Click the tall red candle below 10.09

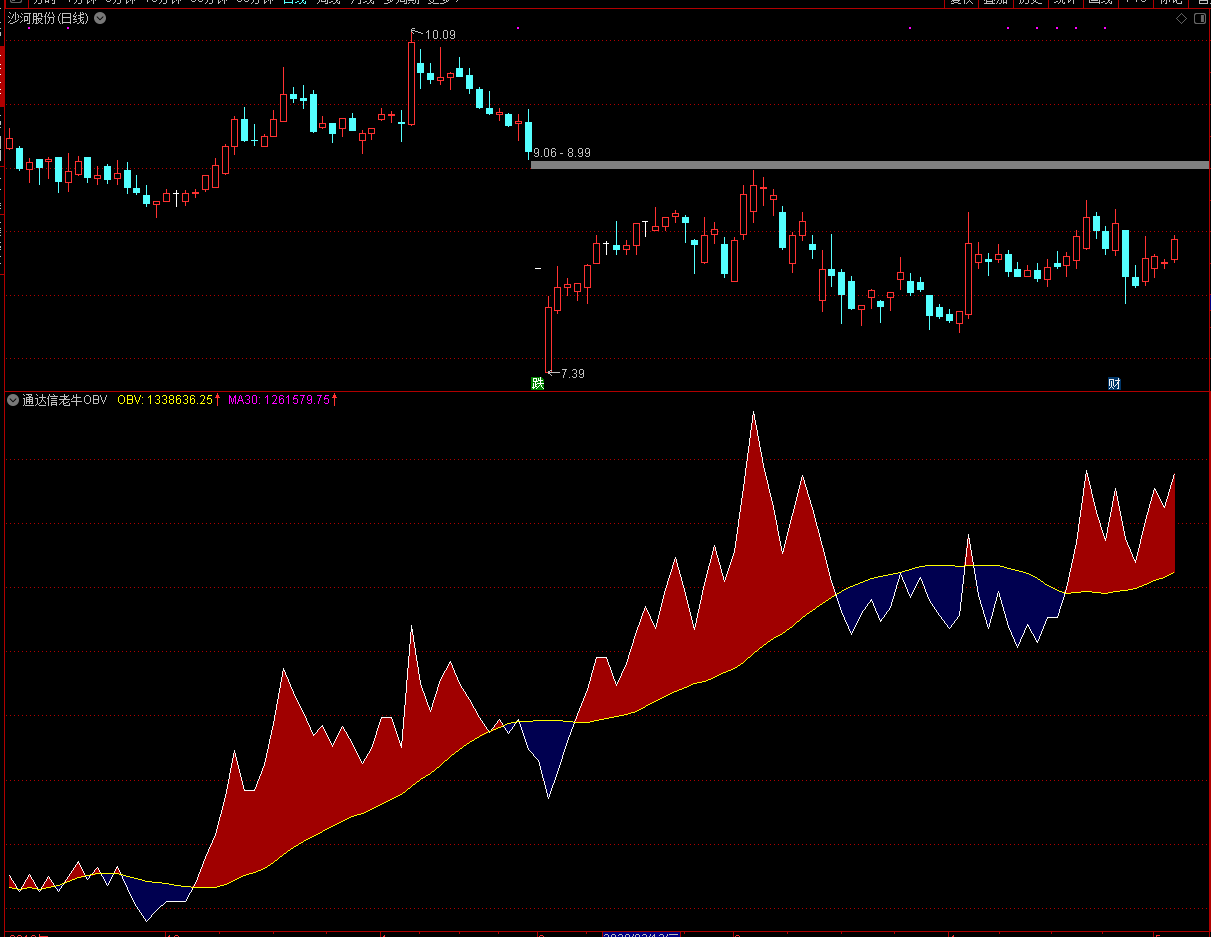tap(412, 82)
